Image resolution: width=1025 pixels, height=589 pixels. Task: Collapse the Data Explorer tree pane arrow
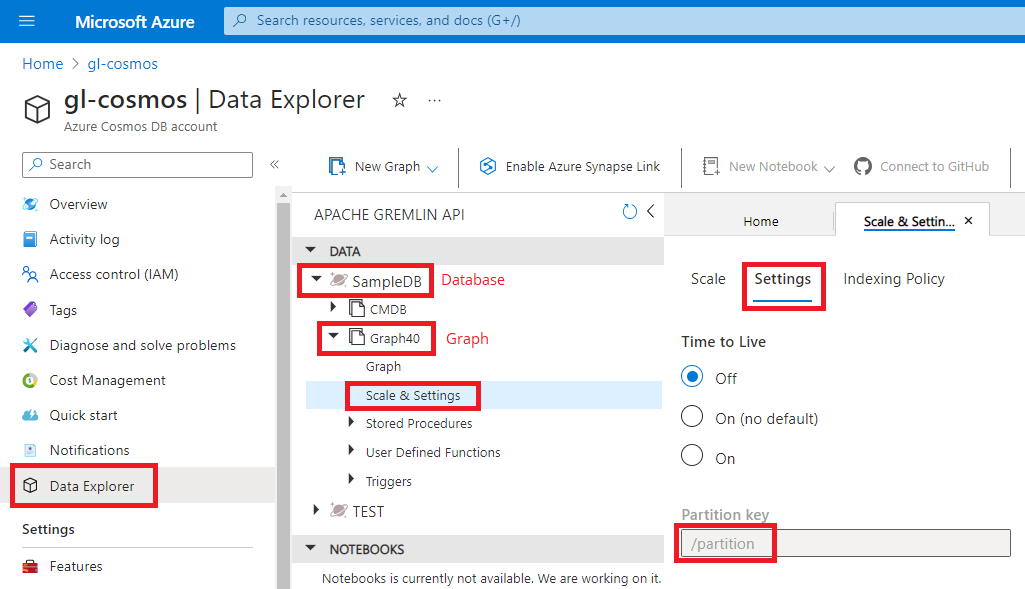[651, 212]
